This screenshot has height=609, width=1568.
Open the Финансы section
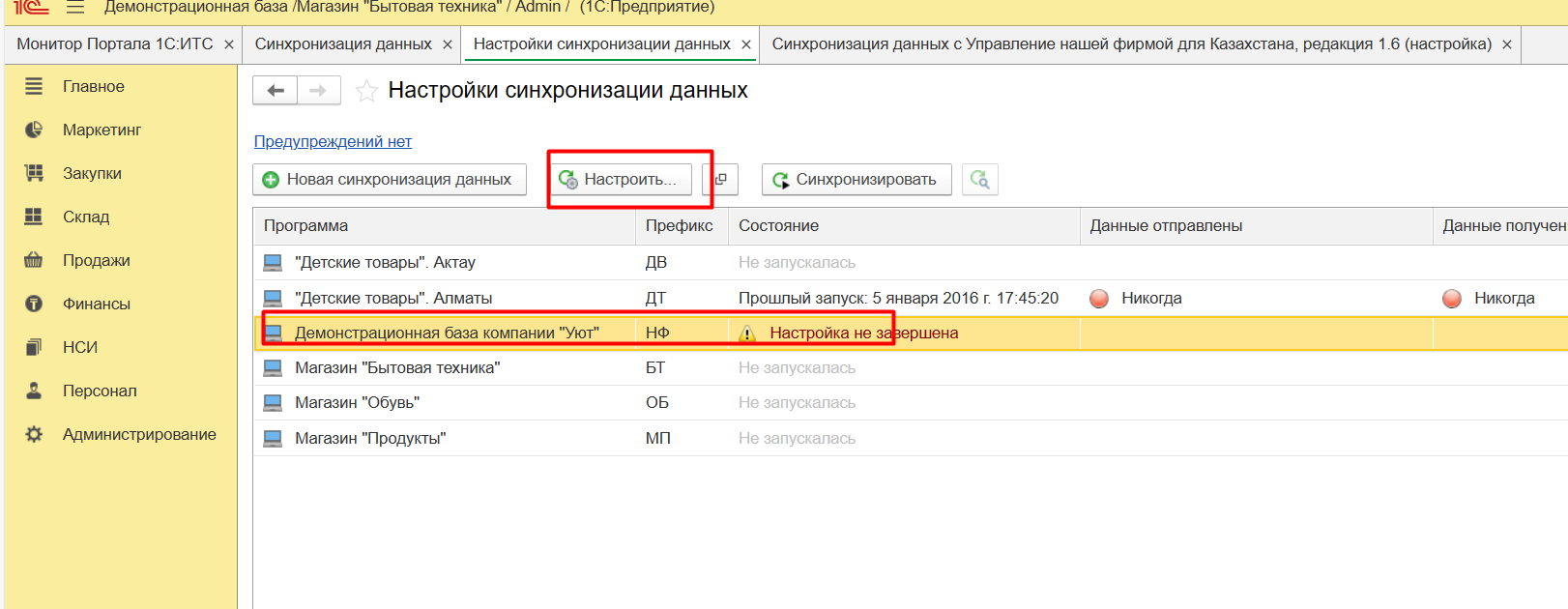click(x=97, y=304)
